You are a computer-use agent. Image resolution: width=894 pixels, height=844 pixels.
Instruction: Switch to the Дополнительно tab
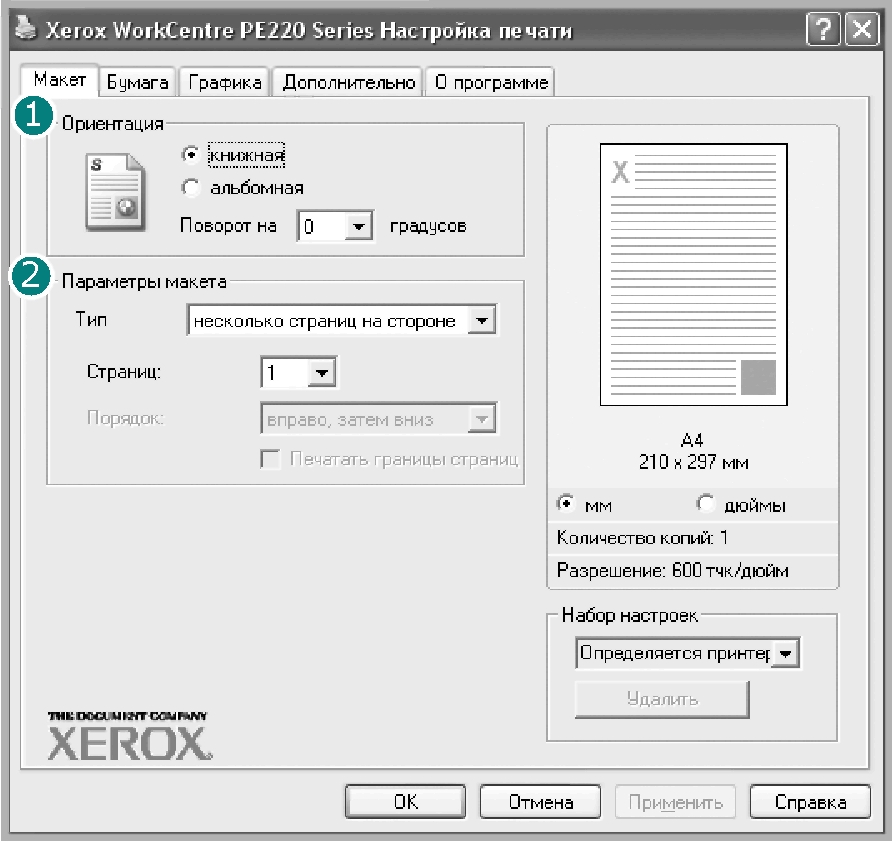348,83
